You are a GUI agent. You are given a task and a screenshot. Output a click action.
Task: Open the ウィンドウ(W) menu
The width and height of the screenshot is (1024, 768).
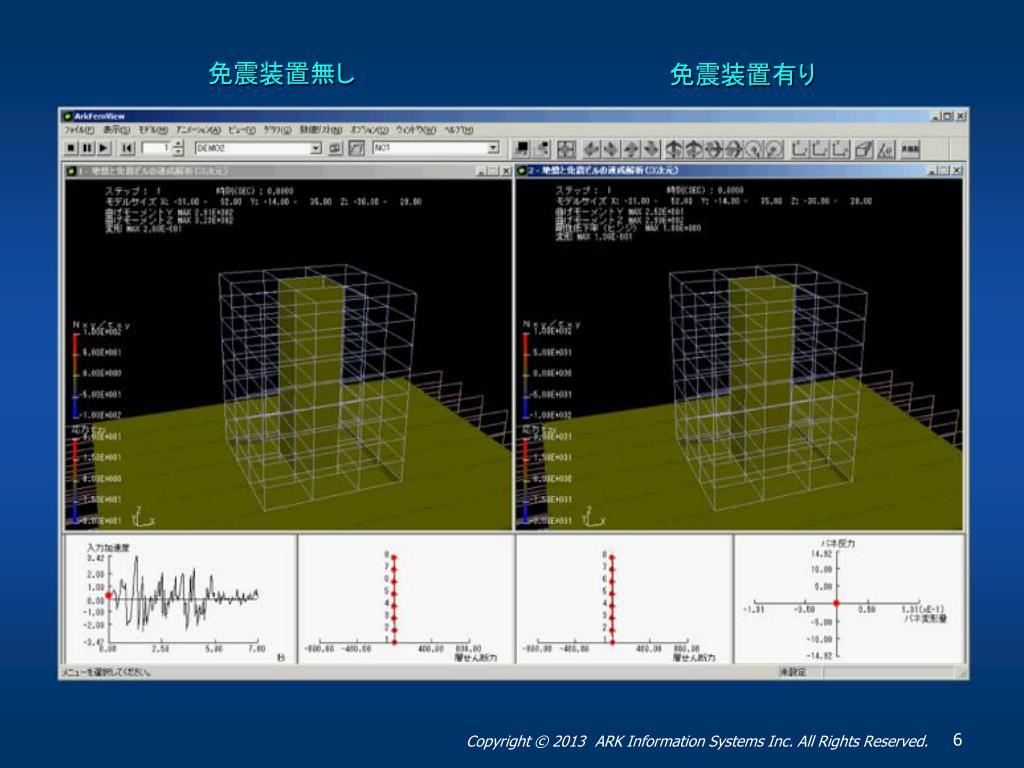(x=416, y=130)
